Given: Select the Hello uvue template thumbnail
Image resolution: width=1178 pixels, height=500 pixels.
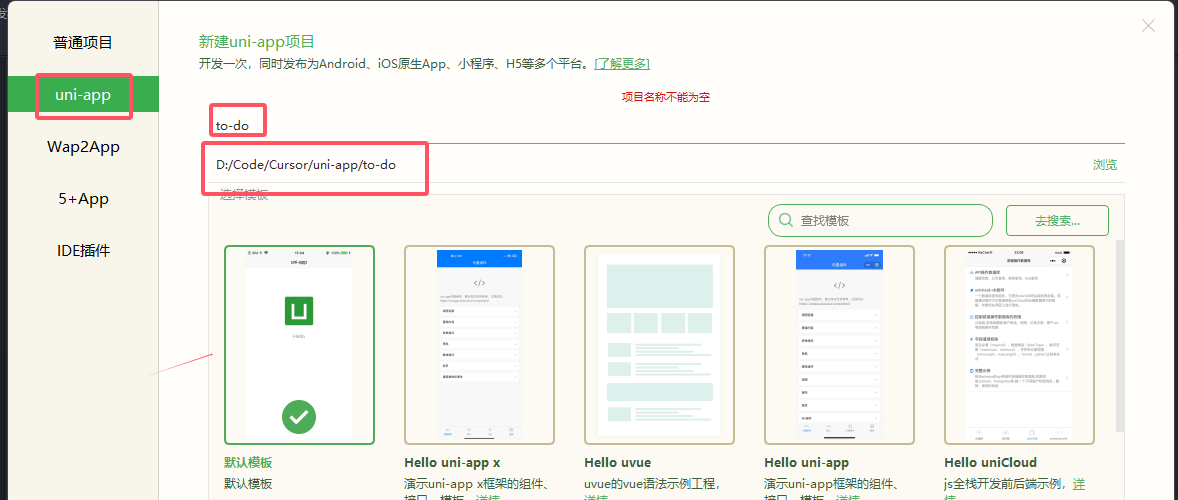Looking at the screenshot, I should (x=659, y=345).
